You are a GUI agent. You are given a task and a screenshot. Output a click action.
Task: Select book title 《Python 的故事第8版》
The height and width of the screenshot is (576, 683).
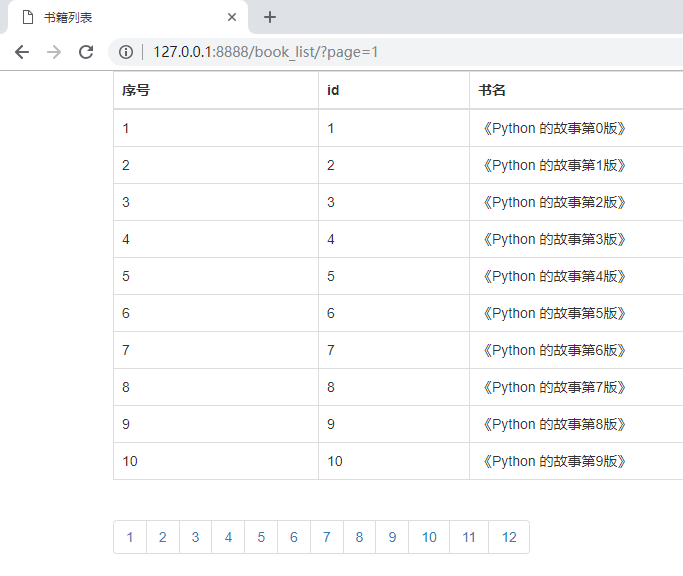tap(554, 425)
